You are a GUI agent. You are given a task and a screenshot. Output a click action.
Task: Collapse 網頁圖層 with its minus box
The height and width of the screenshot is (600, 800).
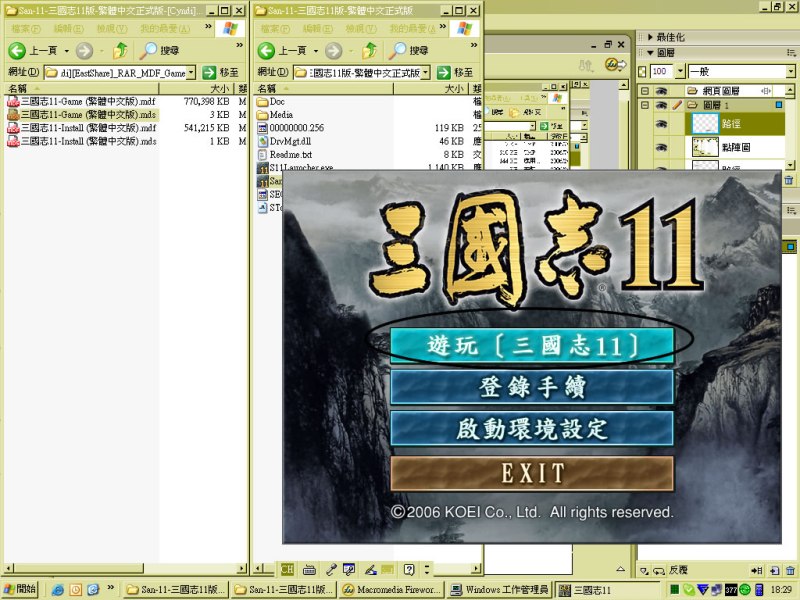pyautogui.click(x=645, y=91)
